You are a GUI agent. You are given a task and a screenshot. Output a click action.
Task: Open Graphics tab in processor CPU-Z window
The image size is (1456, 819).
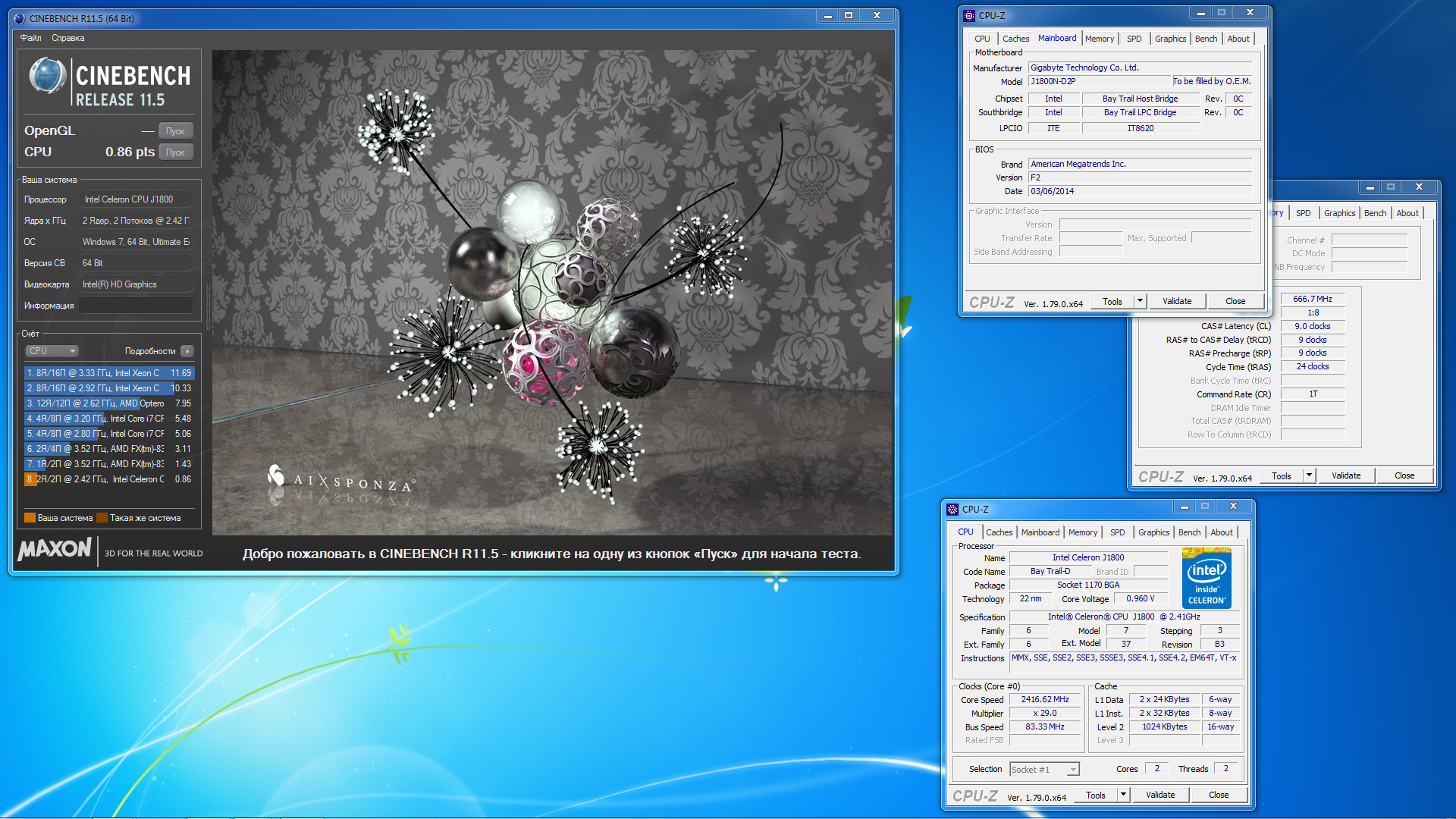(x=1153, y=532)
